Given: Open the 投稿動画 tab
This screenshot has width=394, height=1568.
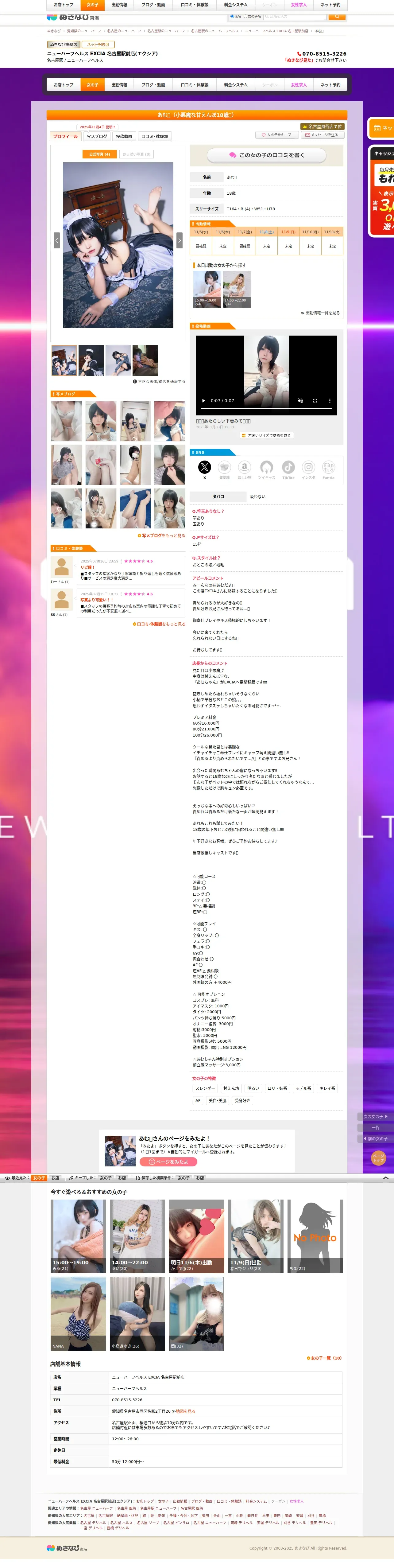Looking at the screenshot, I should point(124,136).
